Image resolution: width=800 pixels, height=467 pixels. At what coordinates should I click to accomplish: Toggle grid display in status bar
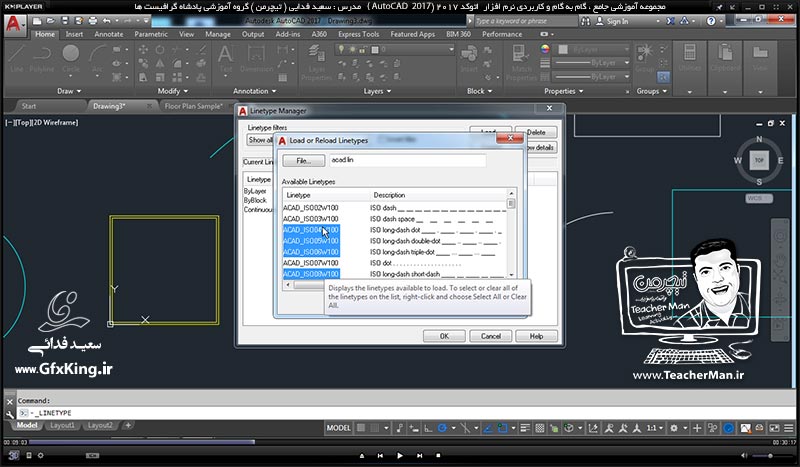361,428
